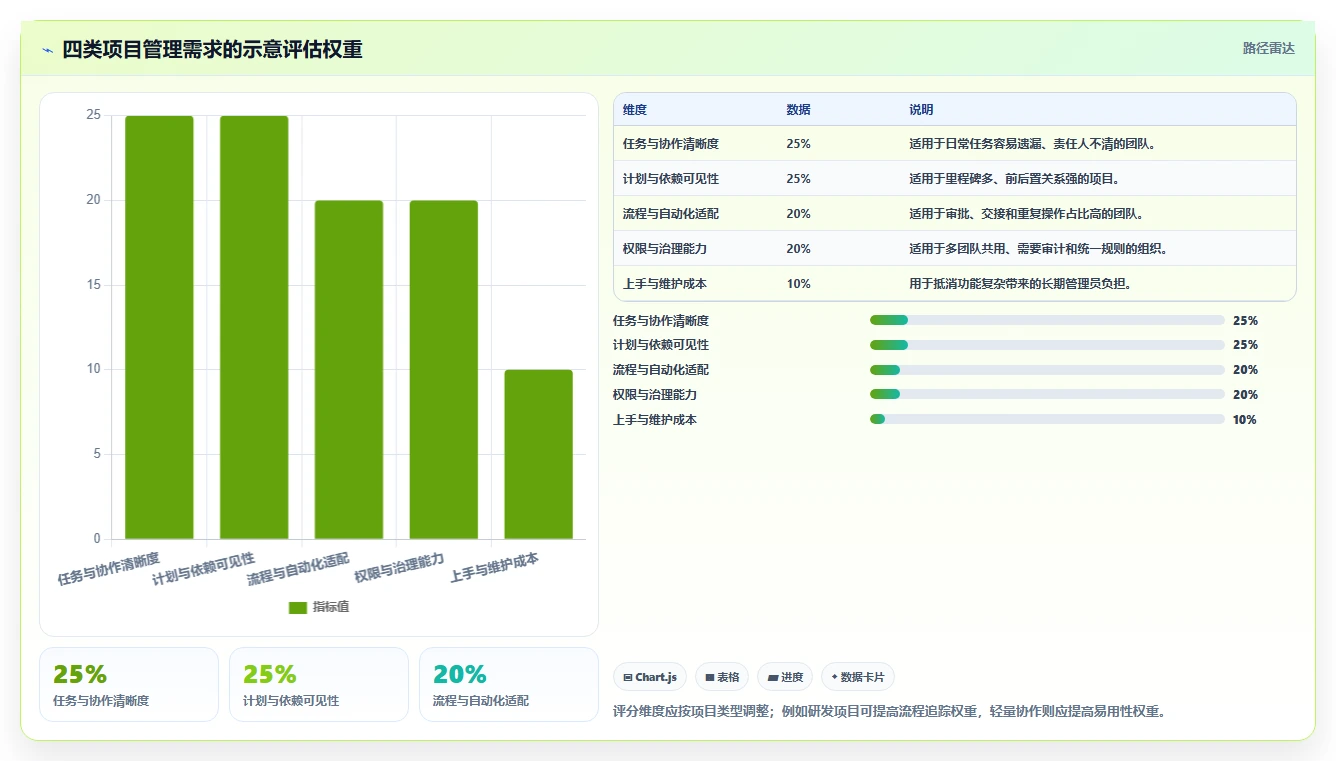1336x761 pixels.
Task: Select table cell 流程与自动化适配
Action: click(x=671, y=214)
